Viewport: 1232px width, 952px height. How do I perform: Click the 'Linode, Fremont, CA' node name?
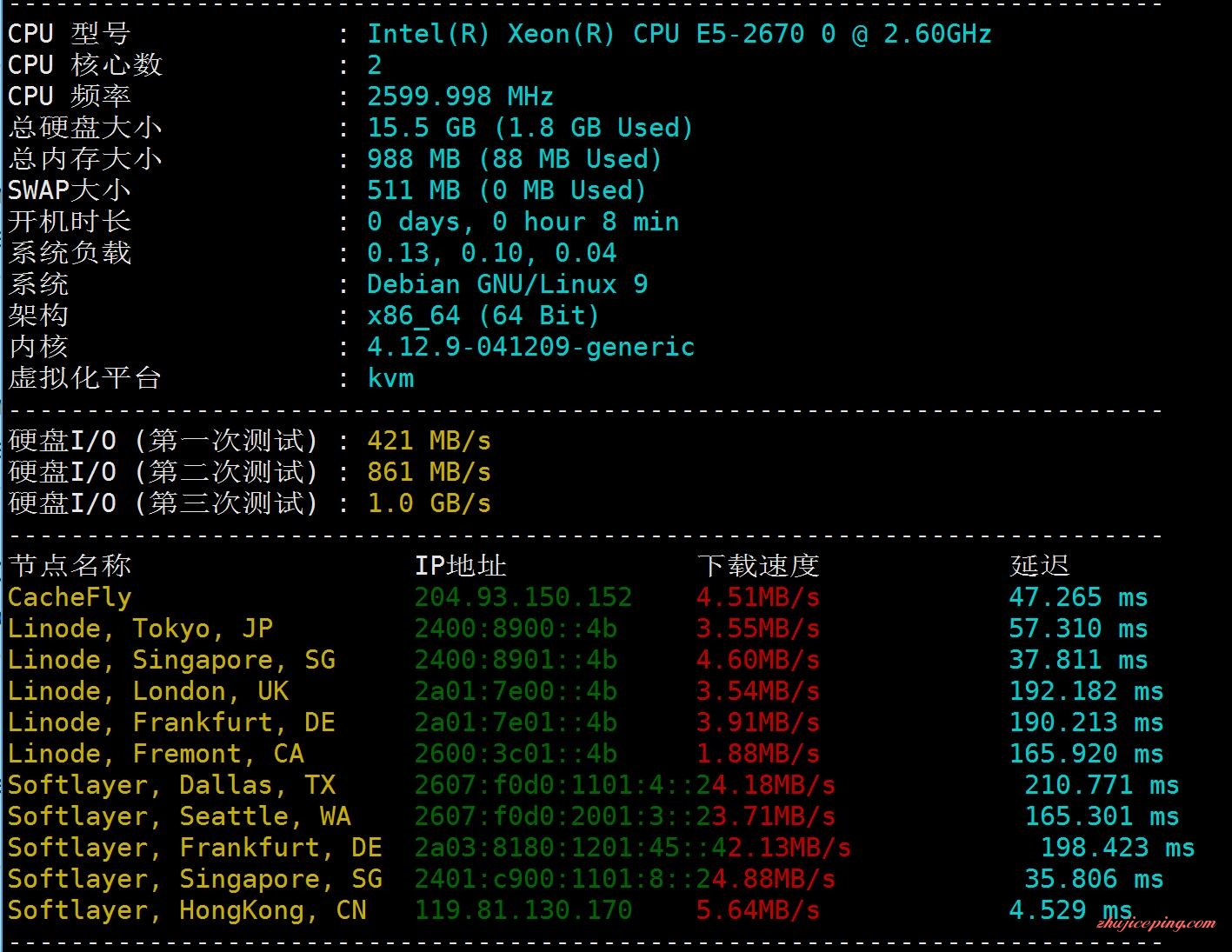pos(156,754)
